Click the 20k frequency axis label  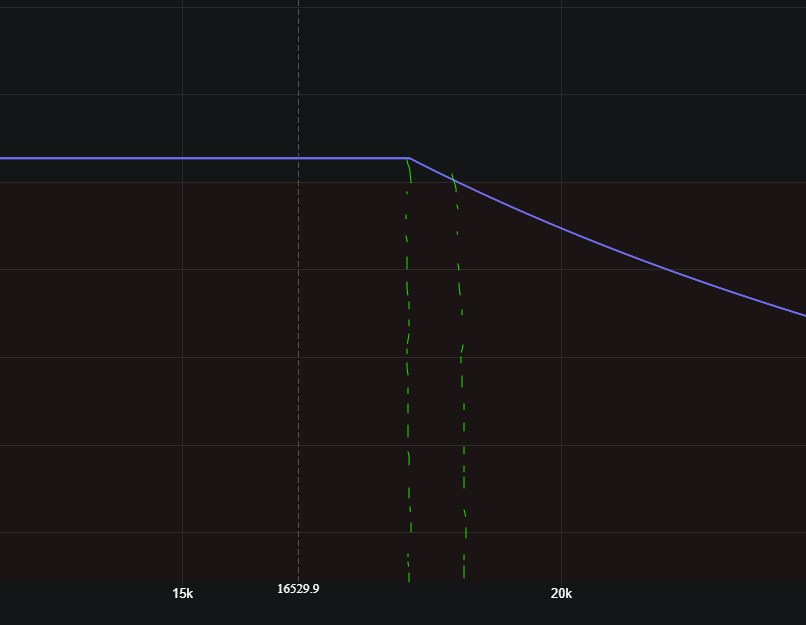[x=561, y=594]
